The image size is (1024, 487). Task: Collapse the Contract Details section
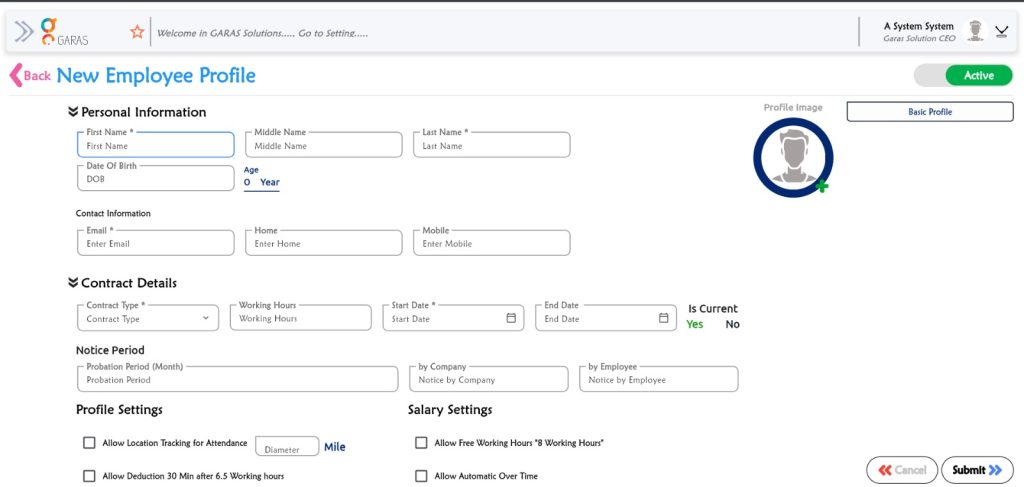(x=73, y=283)
